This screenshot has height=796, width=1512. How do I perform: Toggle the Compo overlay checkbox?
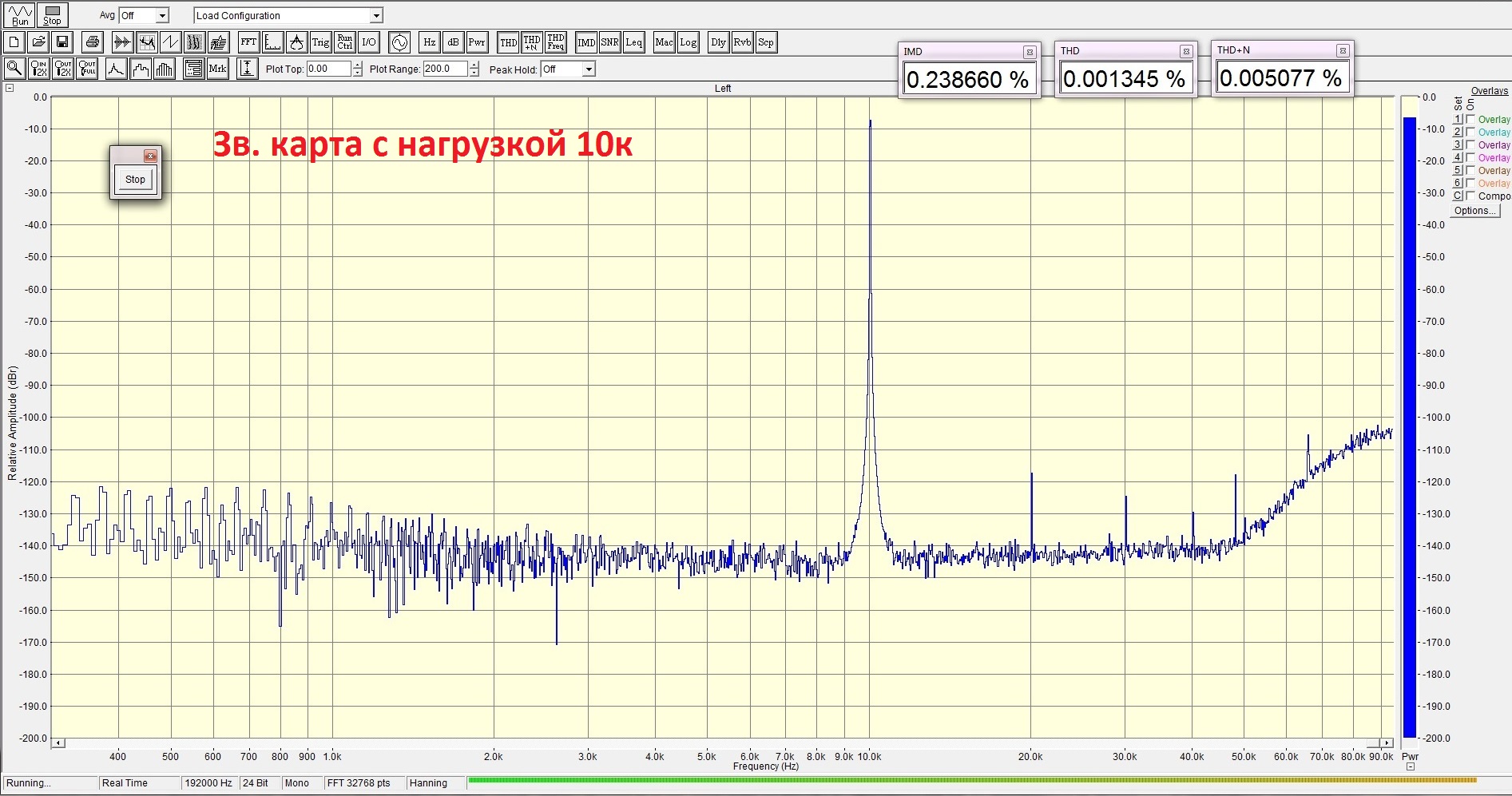pos(1470,196)
